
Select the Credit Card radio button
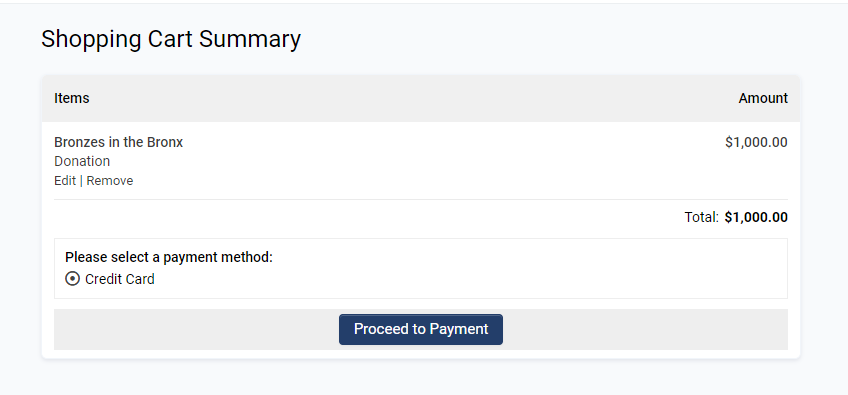click(x=72, y=279)
